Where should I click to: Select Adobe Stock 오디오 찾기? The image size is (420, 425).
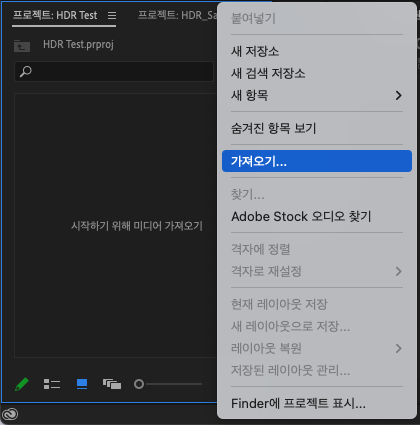tap(317, 216)
